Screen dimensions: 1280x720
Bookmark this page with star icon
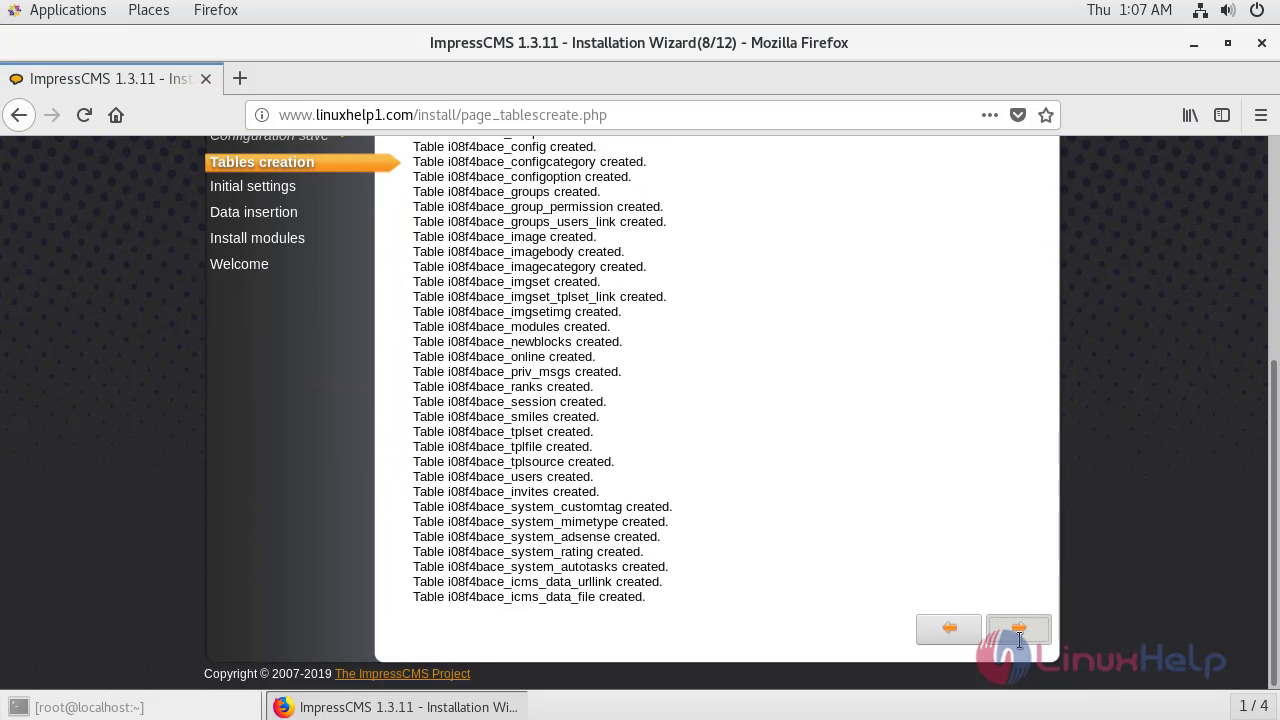point(1046,115)
